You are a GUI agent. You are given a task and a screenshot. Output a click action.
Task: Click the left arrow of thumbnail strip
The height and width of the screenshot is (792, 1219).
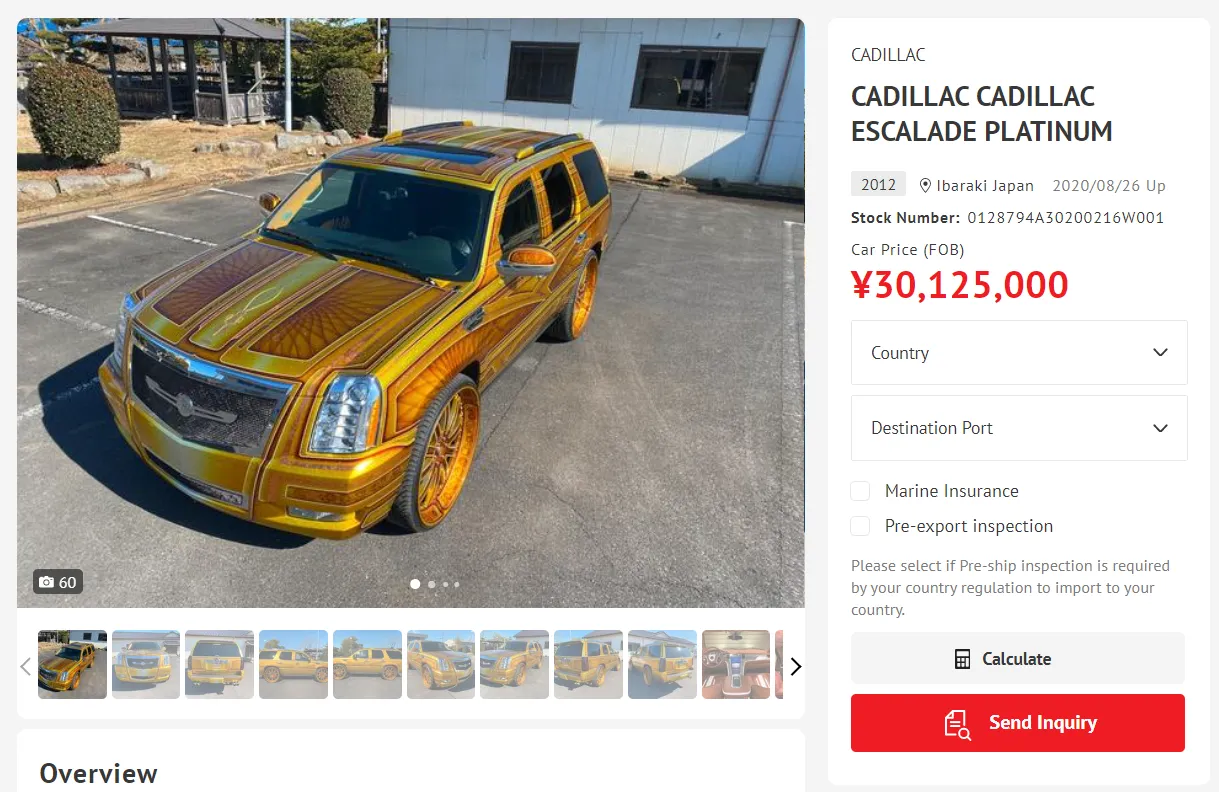tap(26, 666)
